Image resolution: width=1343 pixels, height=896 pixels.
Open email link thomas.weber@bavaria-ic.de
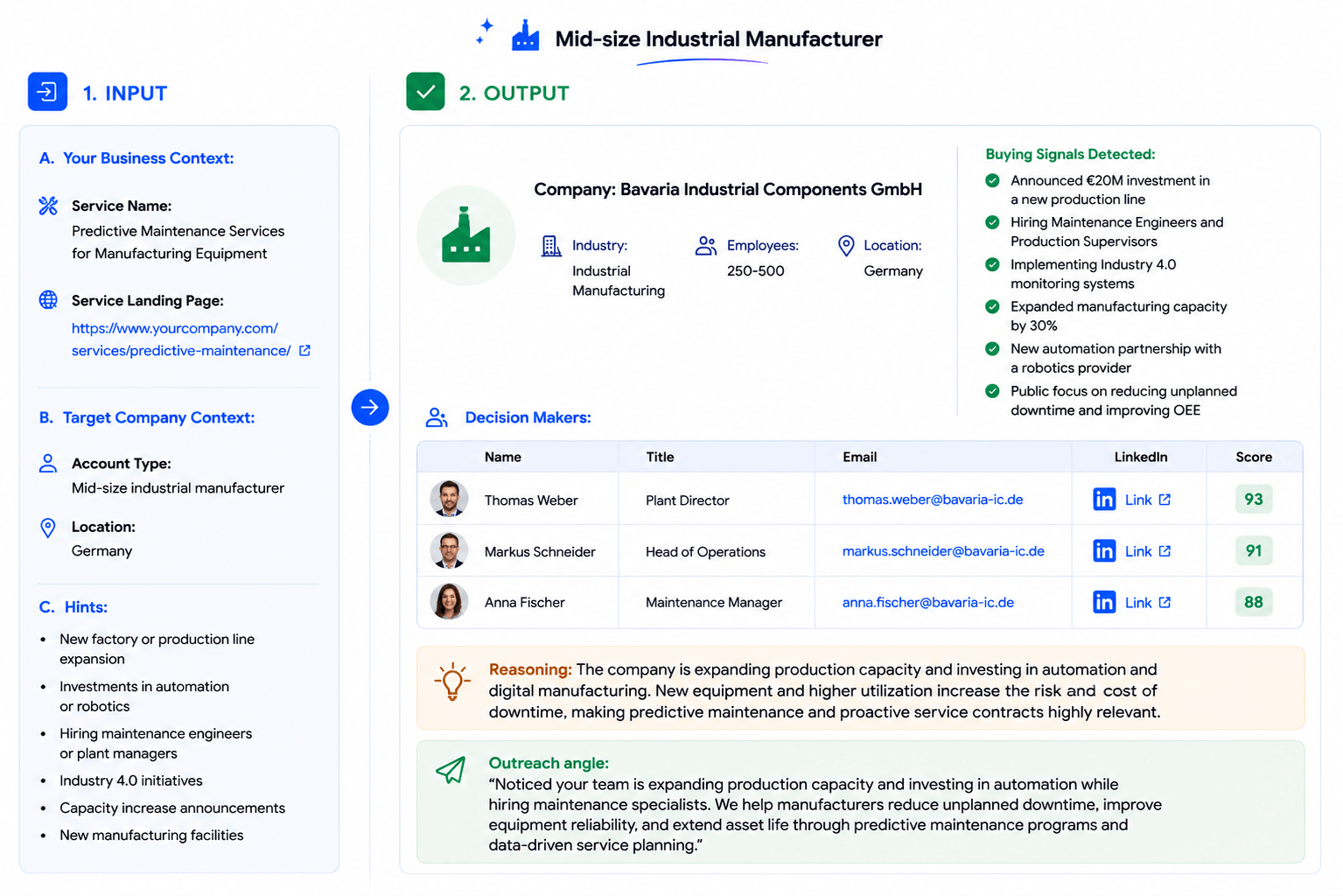pyautogui.click(x=933, y=500)
